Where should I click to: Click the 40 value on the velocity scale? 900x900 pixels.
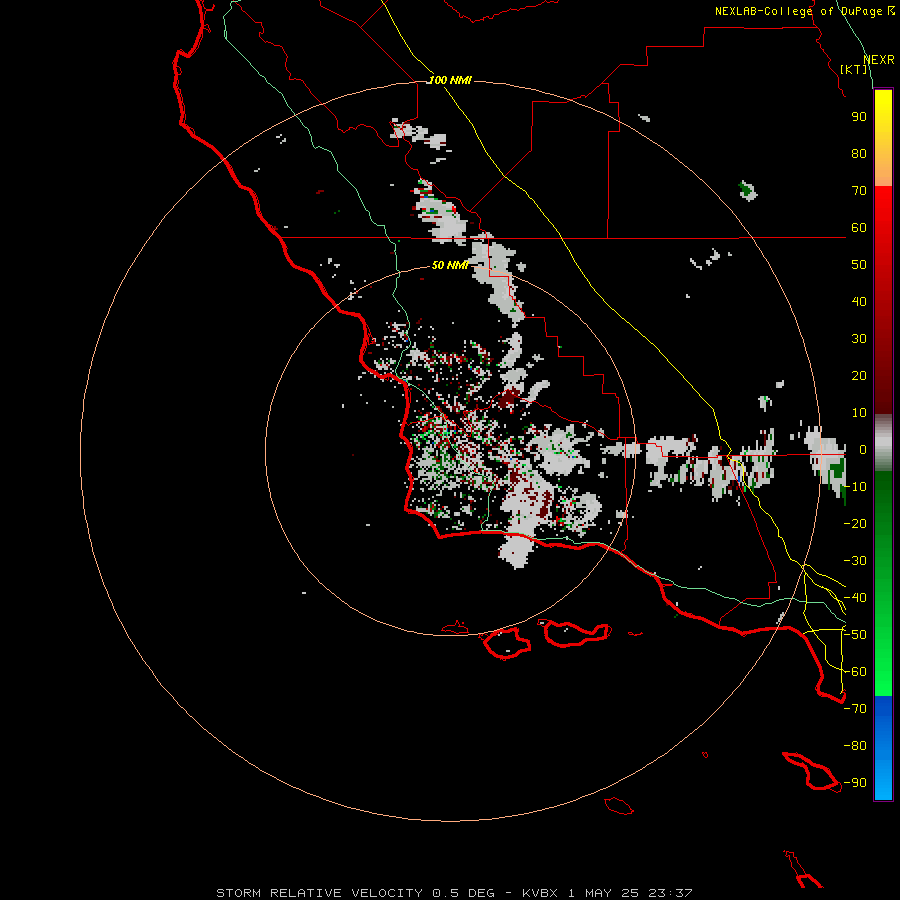click(x=859, y=302)
